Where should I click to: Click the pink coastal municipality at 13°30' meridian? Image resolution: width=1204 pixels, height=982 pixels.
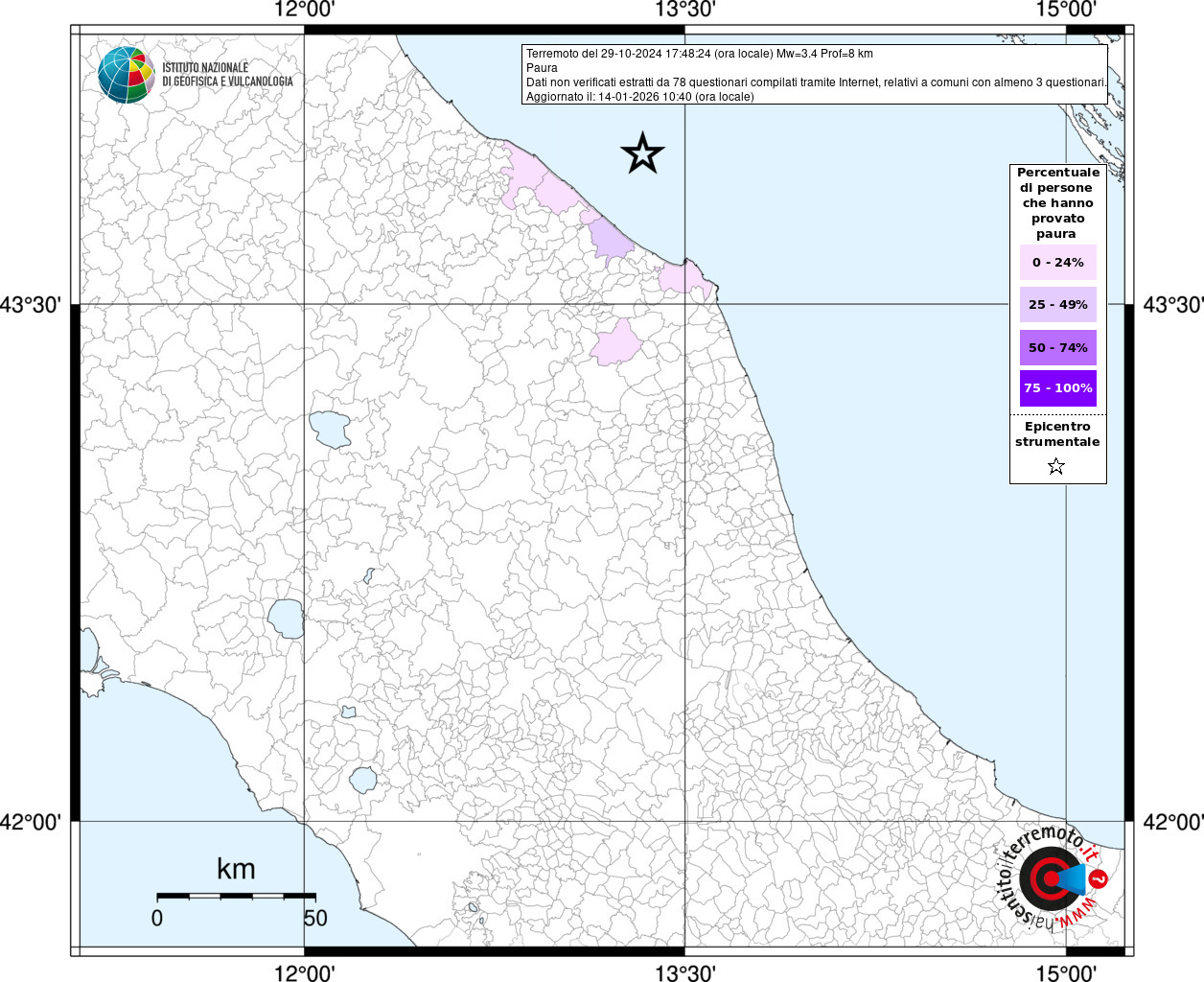(x=683, y=278)
